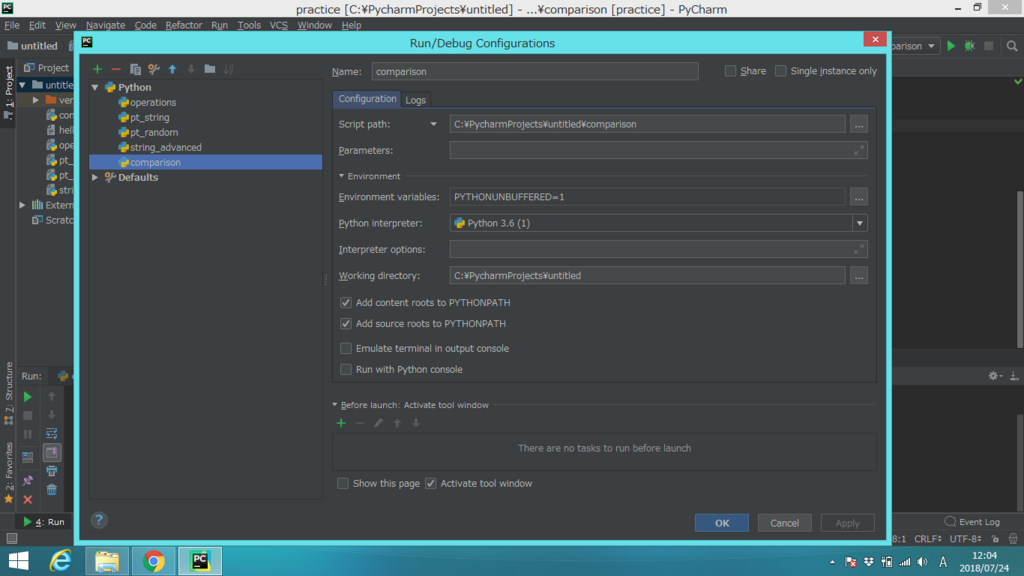Viewport: 1024px width, 576px height.
Task: Open Google Chrome from taskbar
Action: point(153,561)
